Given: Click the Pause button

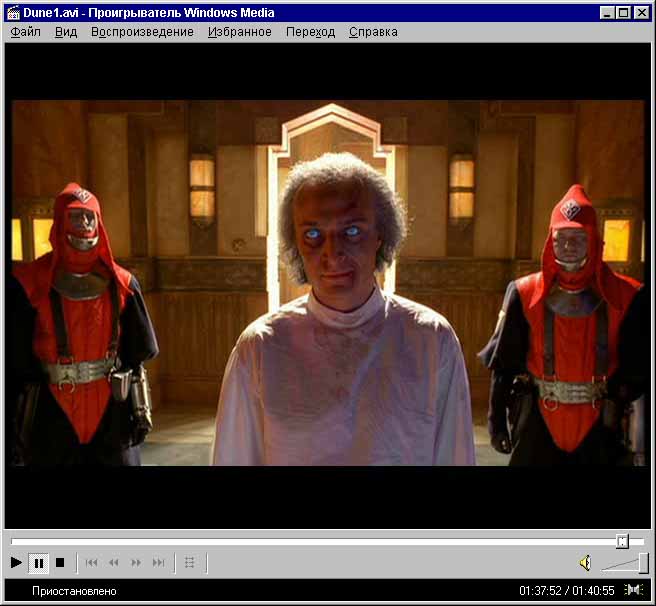Looking at the screenshot, I should (38, 563).
